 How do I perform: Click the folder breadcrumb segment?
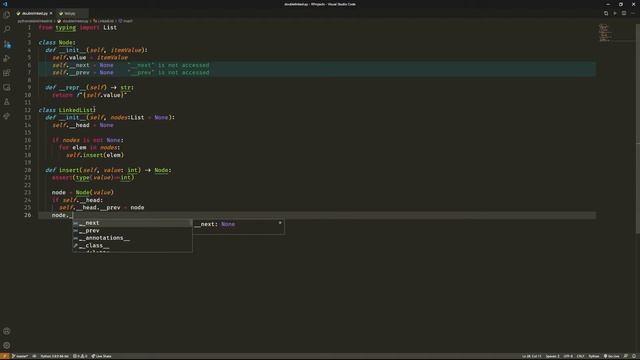[35, 21]
